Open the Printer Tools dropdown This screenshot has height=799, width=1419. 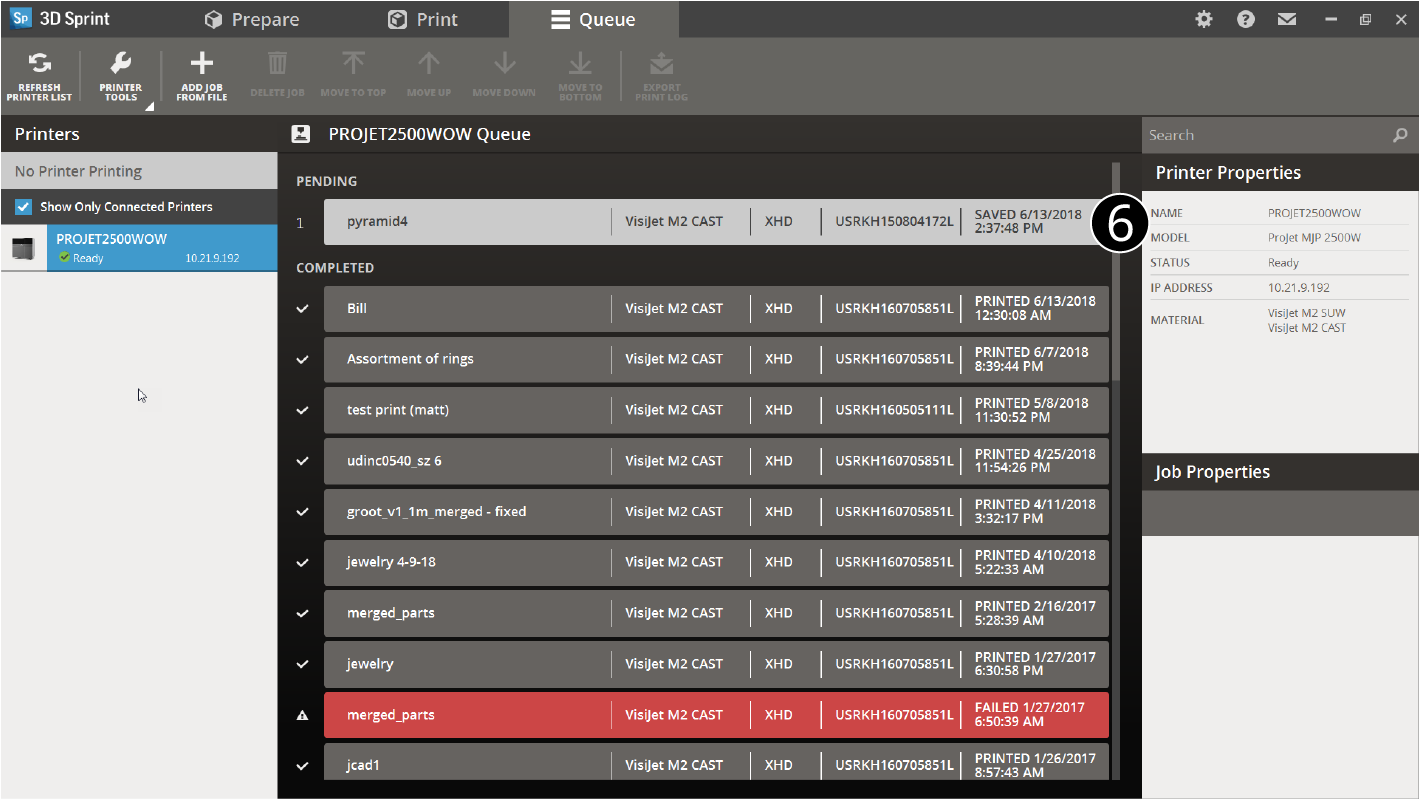tap(121, 66)
